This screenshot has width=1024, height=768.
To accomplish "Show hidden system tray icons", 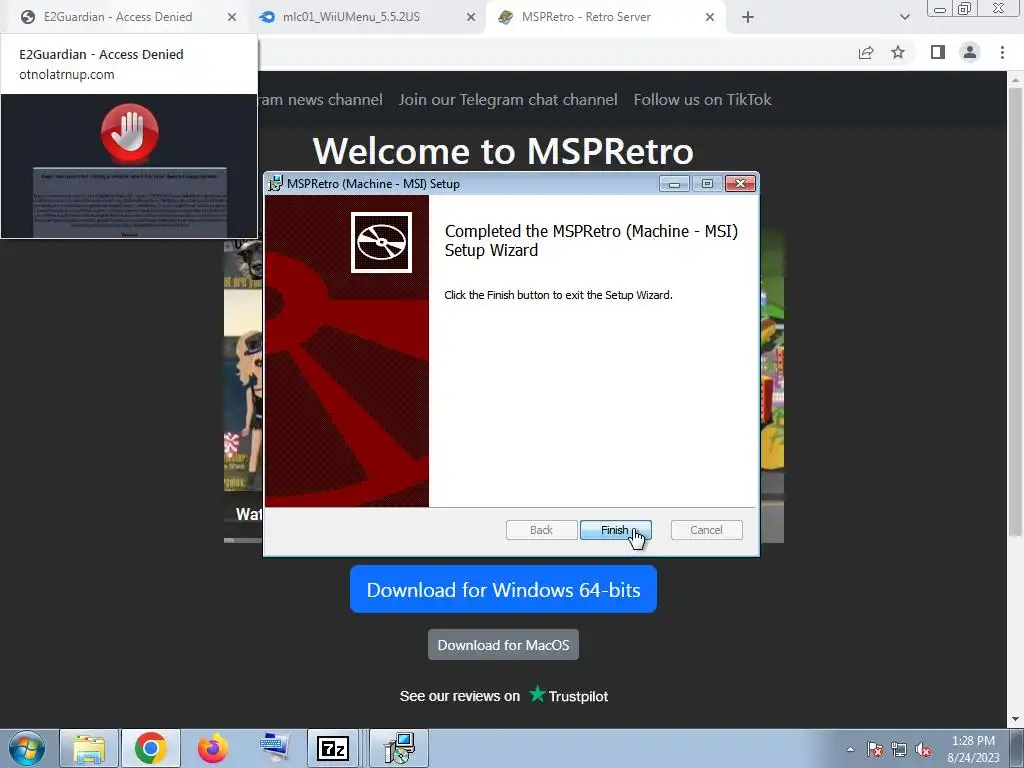I will pos(850,749).
